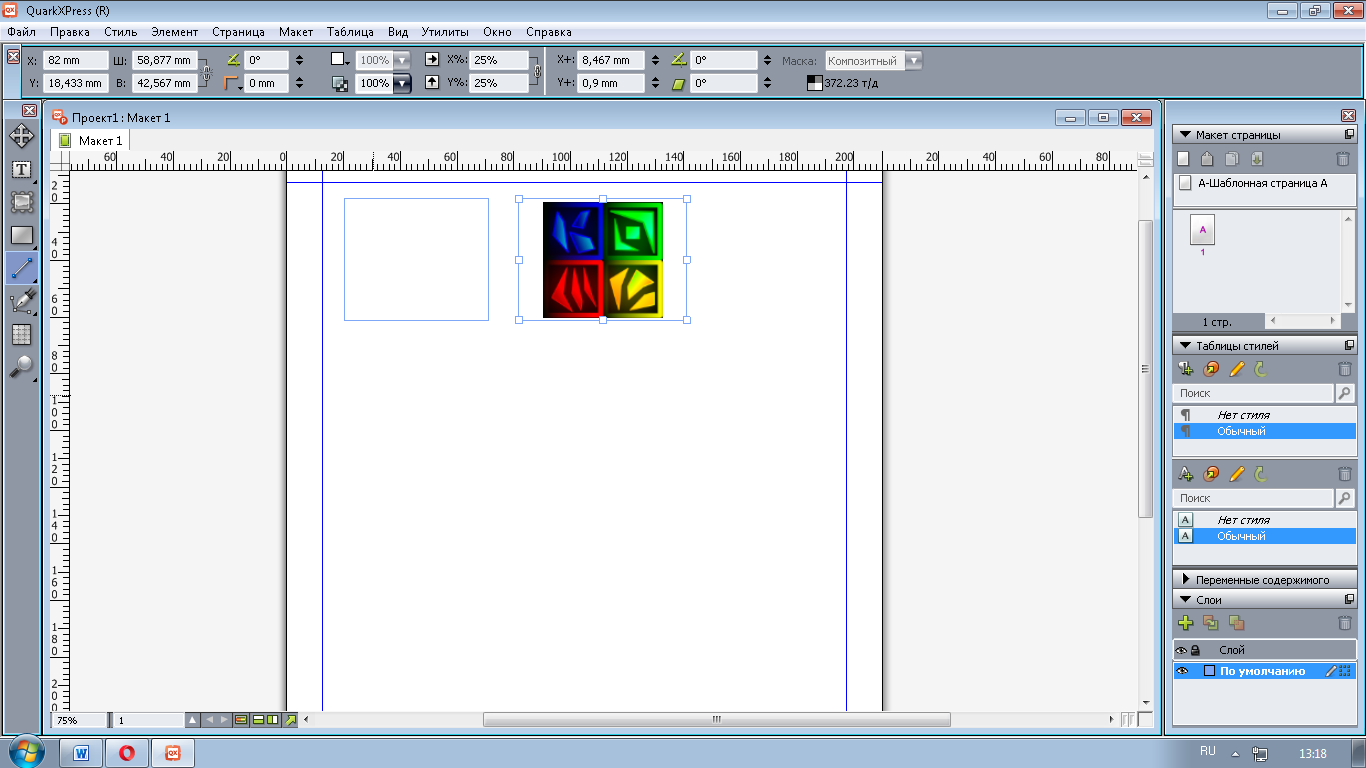Select the Table tool
Image resolution: width=1366 pixels, height=768 pixels.
(x=21, y=334)
